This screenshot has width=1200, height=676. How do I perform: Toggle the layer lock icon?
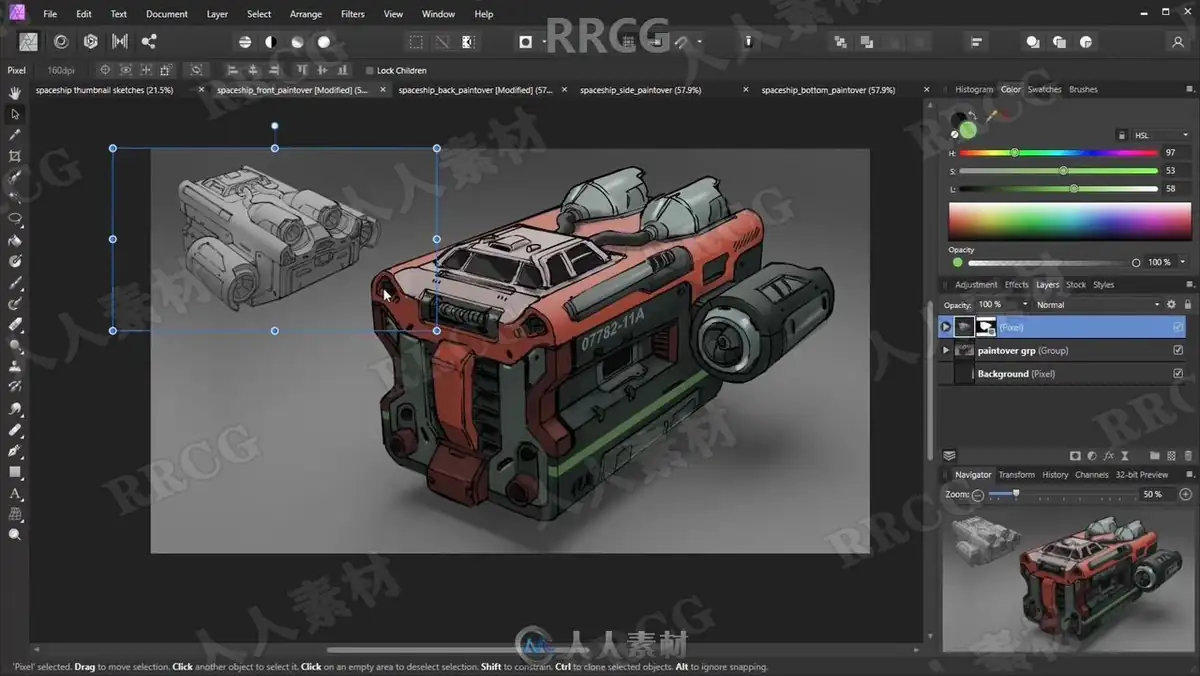pyautogui.click(x=1189, y=304)
